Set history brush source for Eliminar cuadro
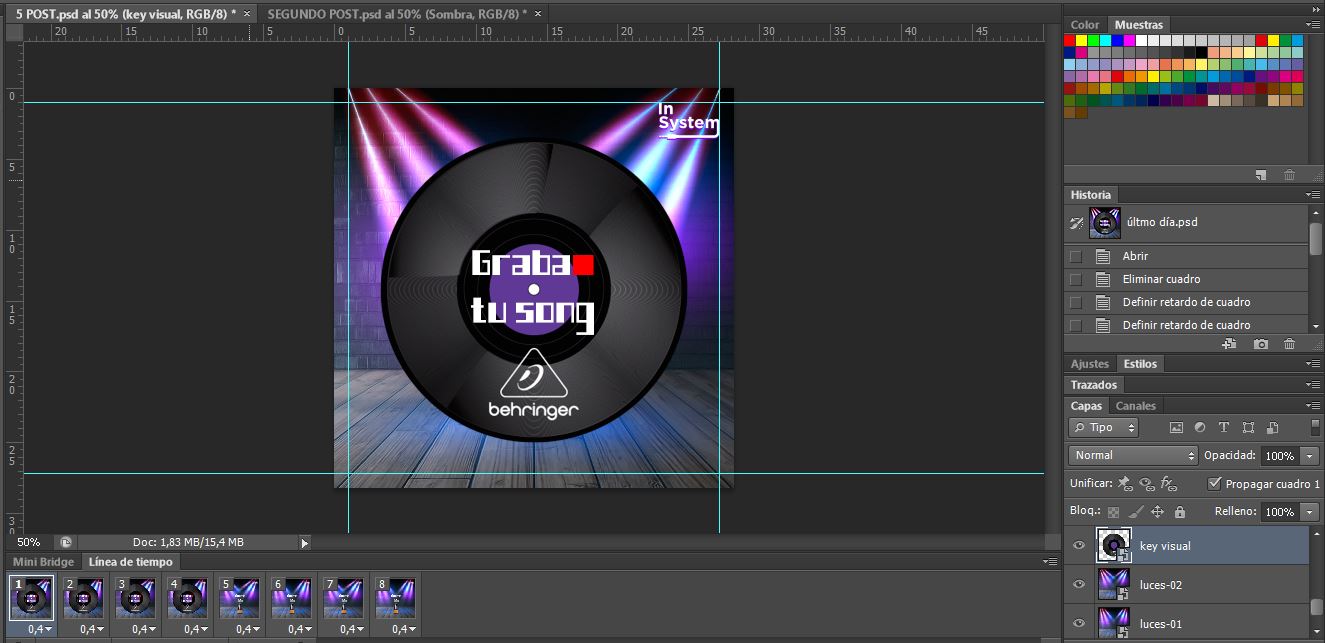Viewport: 1325px width, 643px height. [1076, 279]
